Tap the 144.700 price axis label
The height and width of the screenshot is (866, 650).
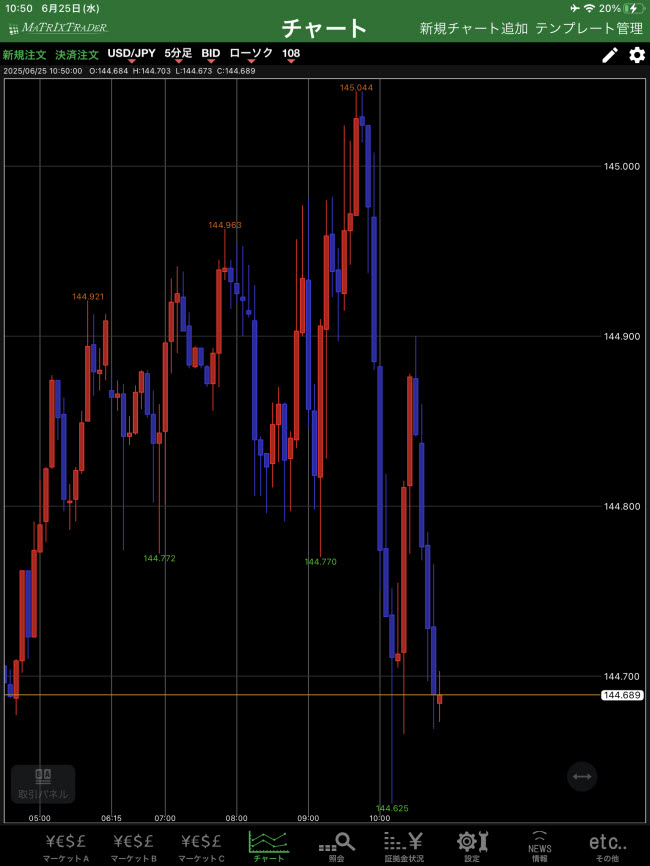tap(622, 677)
